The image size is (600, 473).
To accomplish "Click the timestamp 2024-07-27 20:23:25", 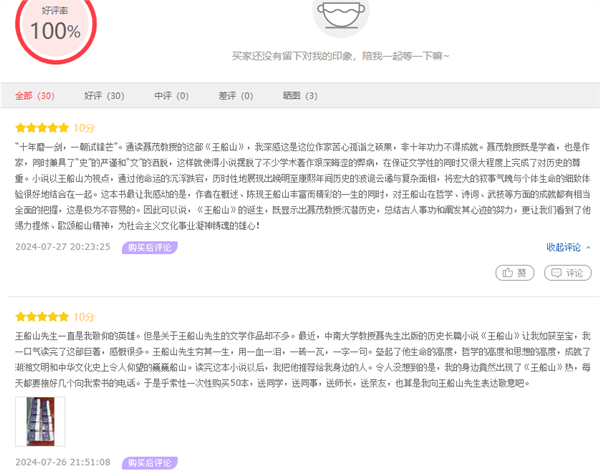I will (63, 247).
